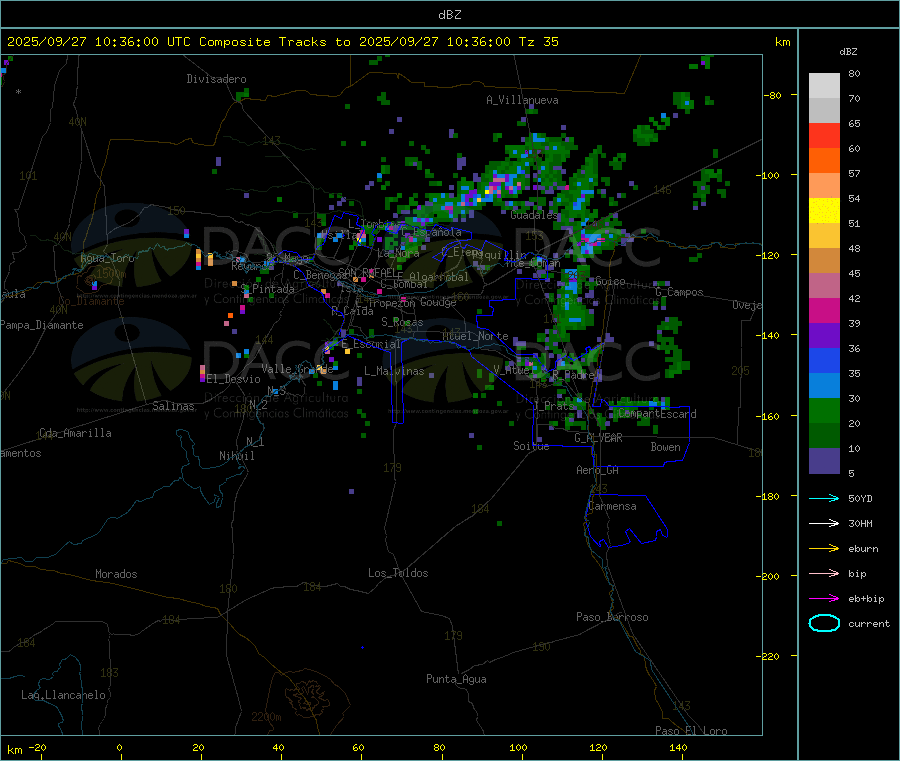Click the 'Lag.Llancanelo' map label
This screenshot has height=761, width=900.
(x=63, y=695)
